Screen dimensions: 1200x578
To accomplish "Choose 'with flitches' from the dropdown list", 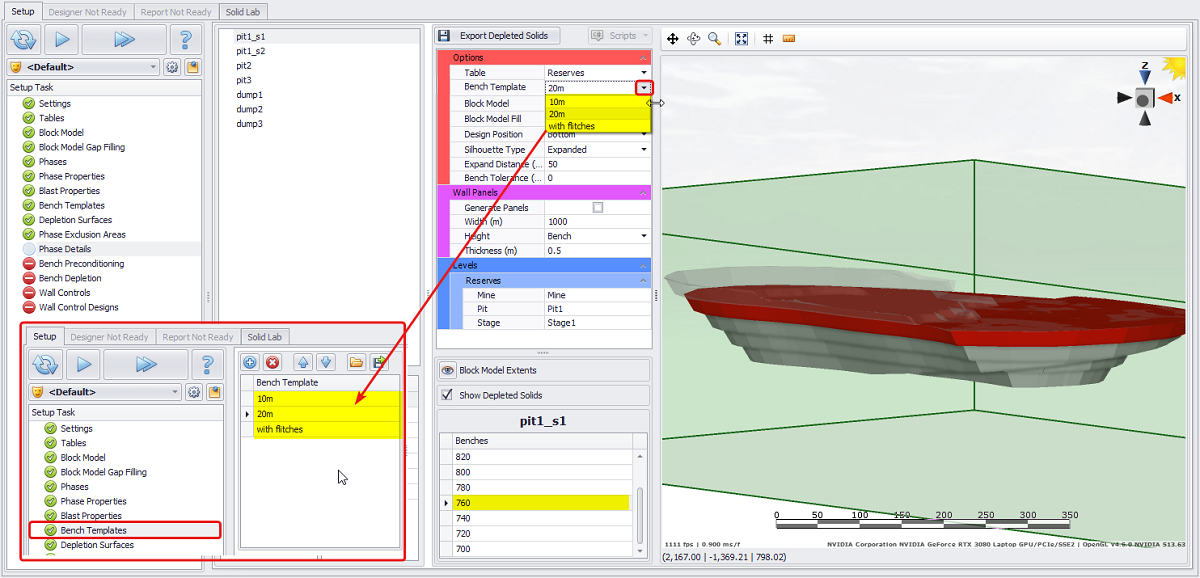I will click(571, 126).
